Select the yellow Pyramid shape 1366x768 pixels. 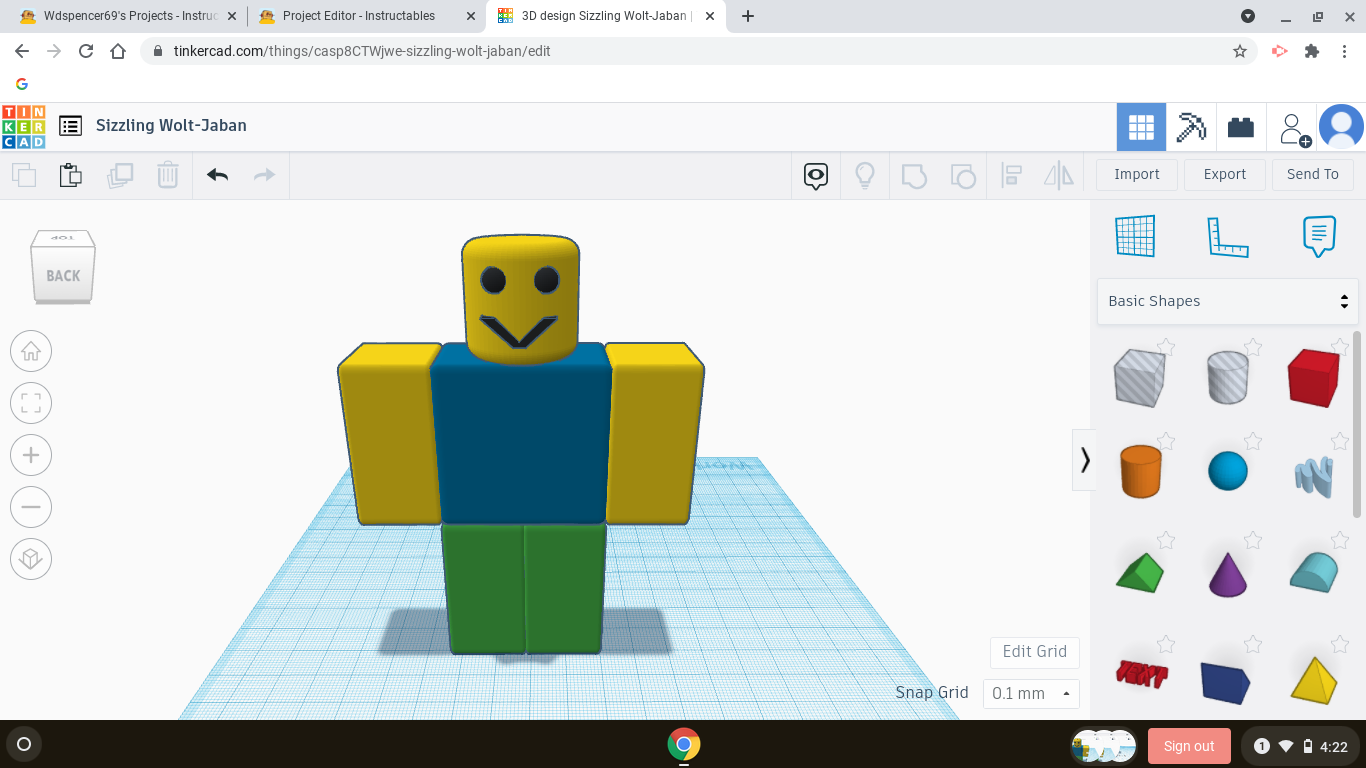pyautogui.click(x=1314, y=680)
